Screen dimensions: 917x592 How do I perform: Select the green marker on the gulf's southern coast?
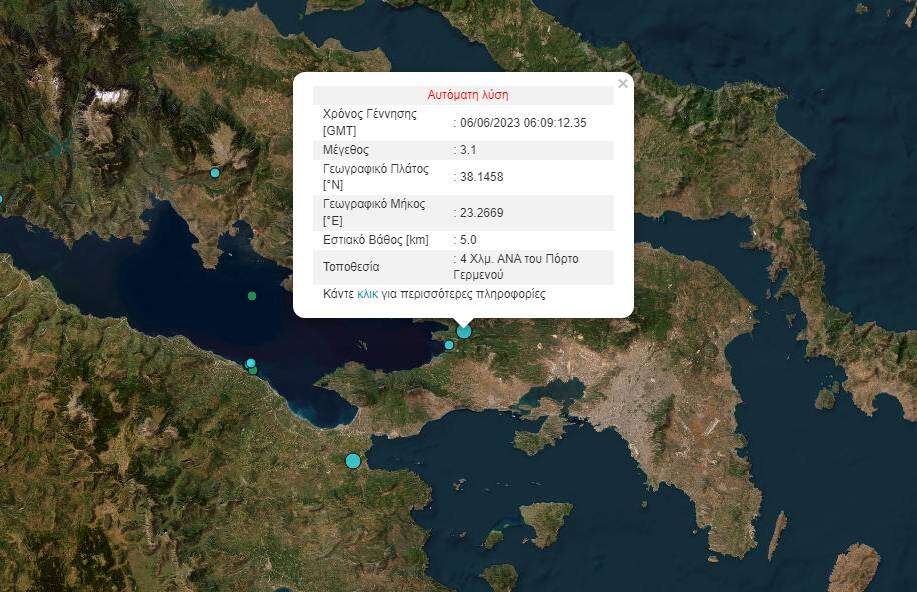[x=254, y=371]
